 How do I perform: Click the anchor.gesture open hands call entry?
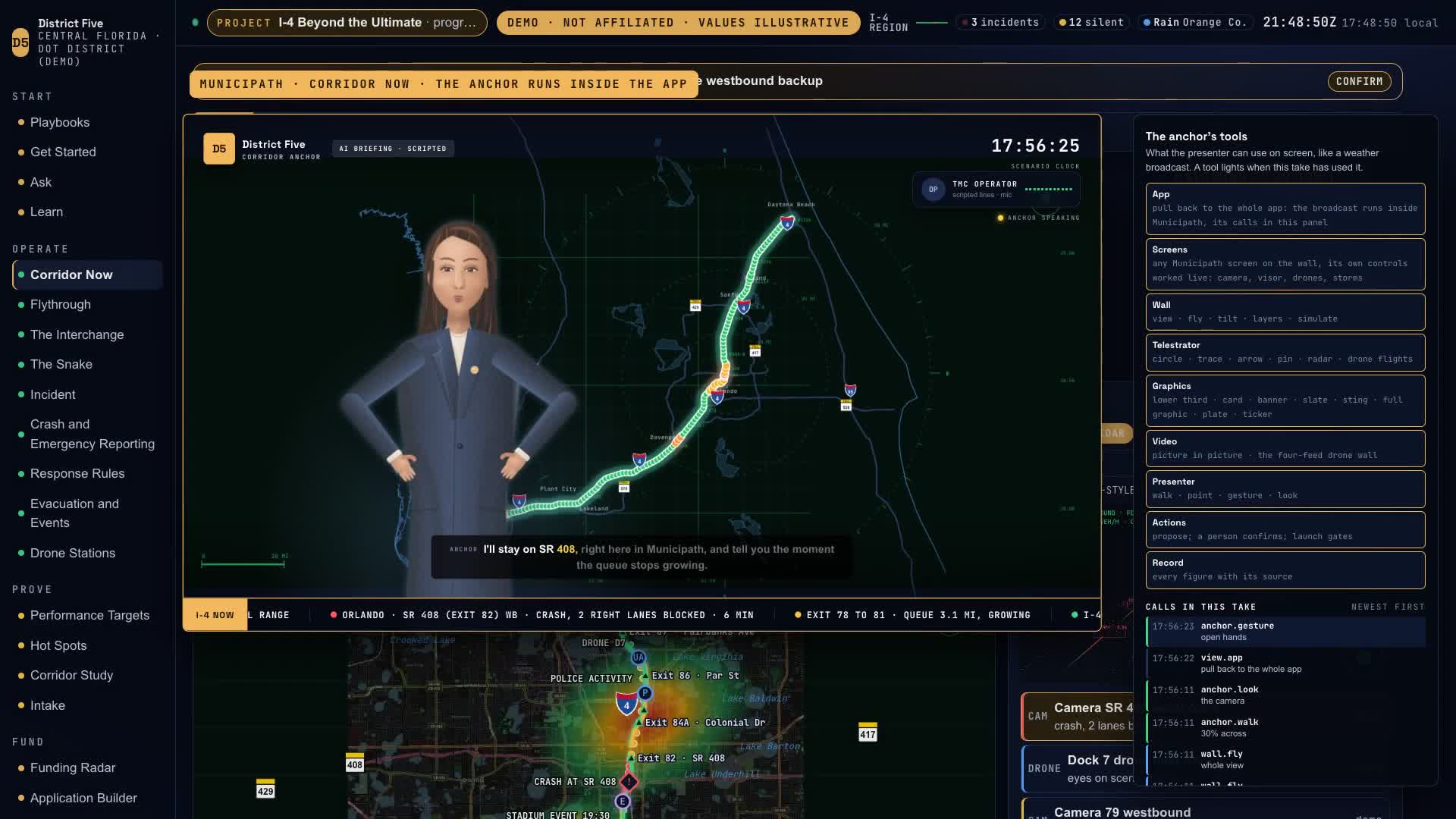pyautogui.click(x=1285, y=632)
